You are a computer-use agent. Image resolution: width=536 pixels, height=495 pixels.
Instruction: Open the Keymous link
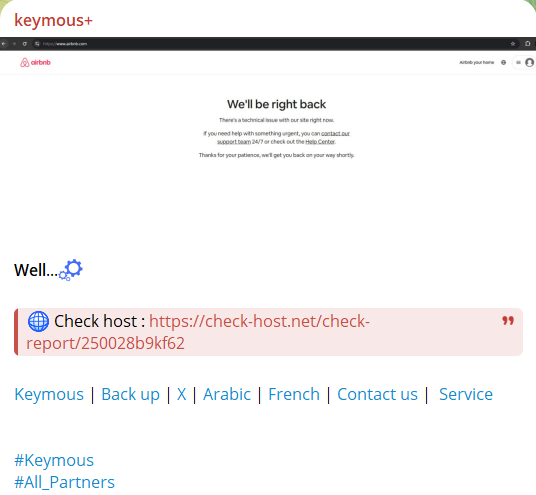[x=49, y=394]
